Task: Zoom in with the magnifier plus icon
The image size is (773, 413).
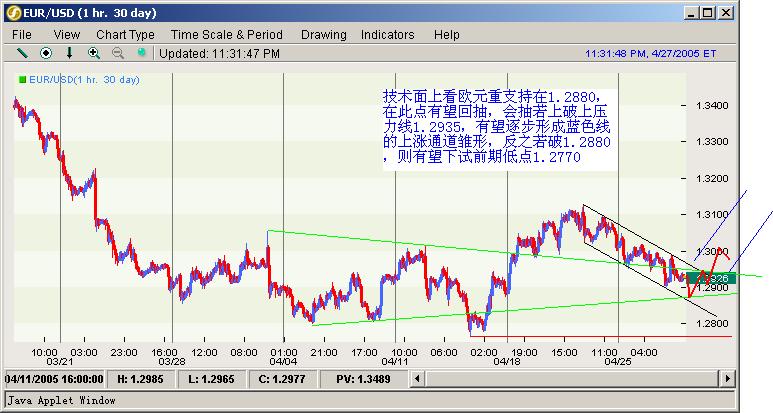Action: 94,53
